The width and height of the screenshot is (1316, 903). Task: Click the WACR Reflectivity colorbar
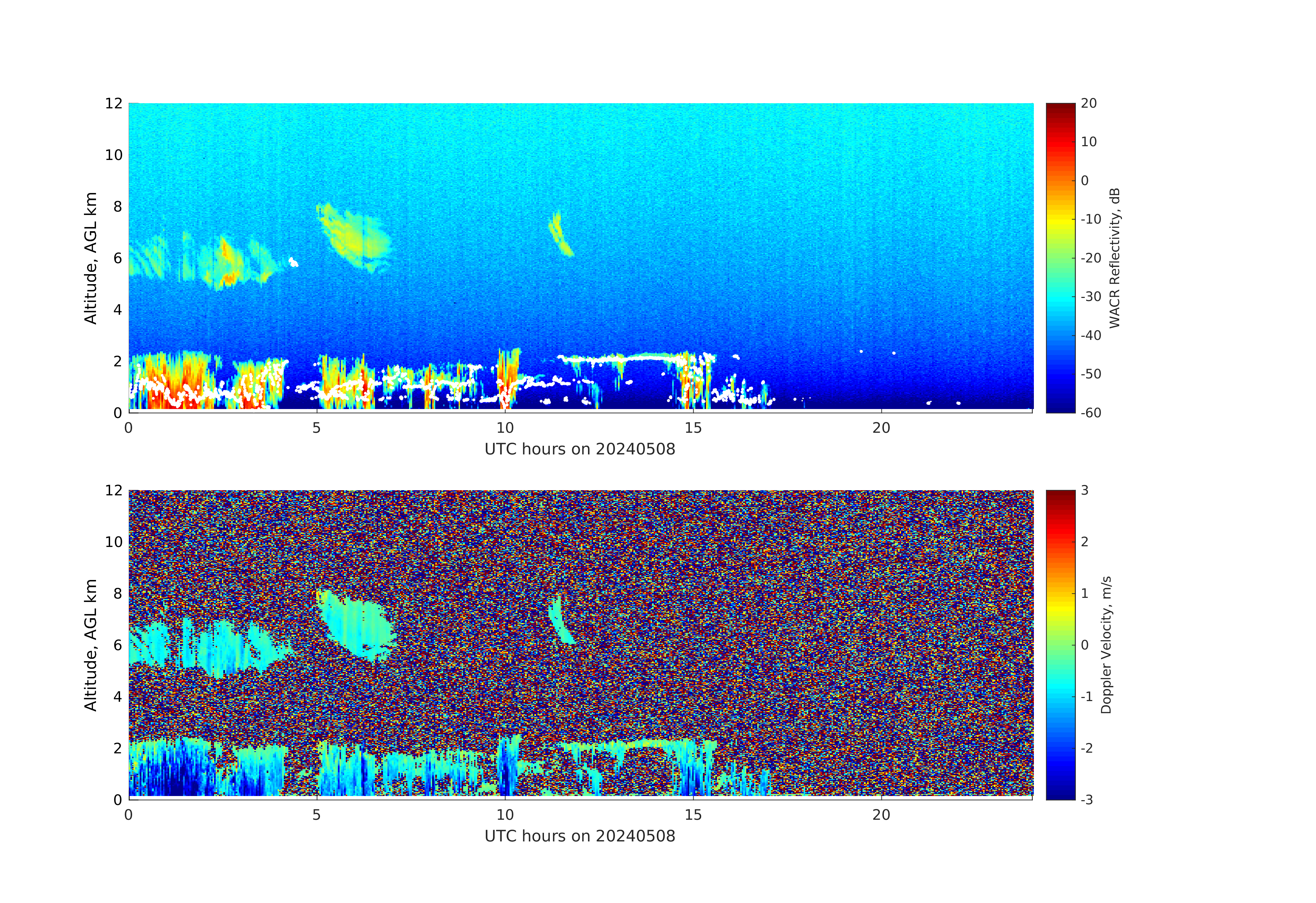coord(1060,258)
